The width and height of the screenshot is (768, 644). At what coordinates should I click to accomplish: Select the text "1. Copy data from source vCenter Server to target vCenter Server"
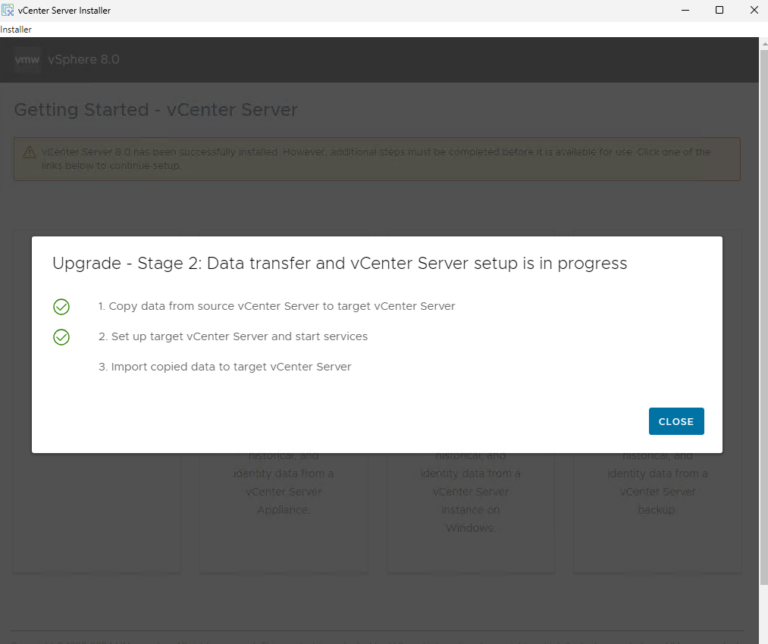[x=276, y=306]
